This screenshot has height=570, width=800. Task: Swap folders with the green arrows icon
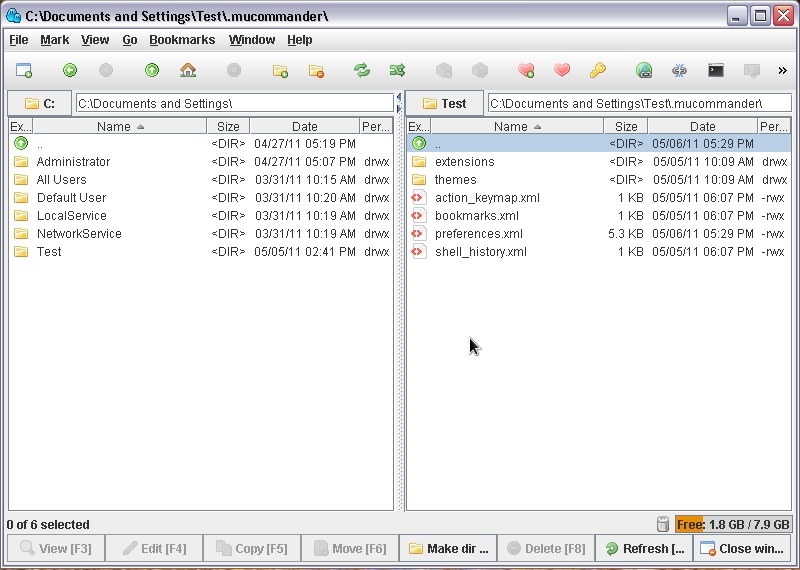coord(362,70)
